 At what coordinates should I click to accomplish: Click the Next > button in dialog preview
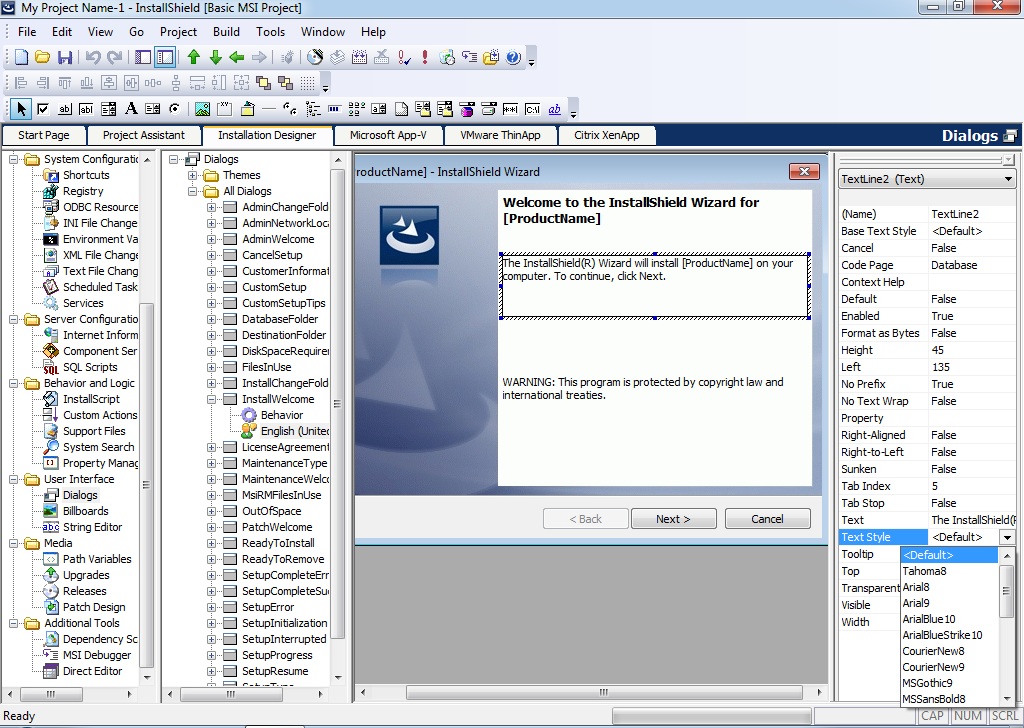pyautogui.click(x=673, y=519)
